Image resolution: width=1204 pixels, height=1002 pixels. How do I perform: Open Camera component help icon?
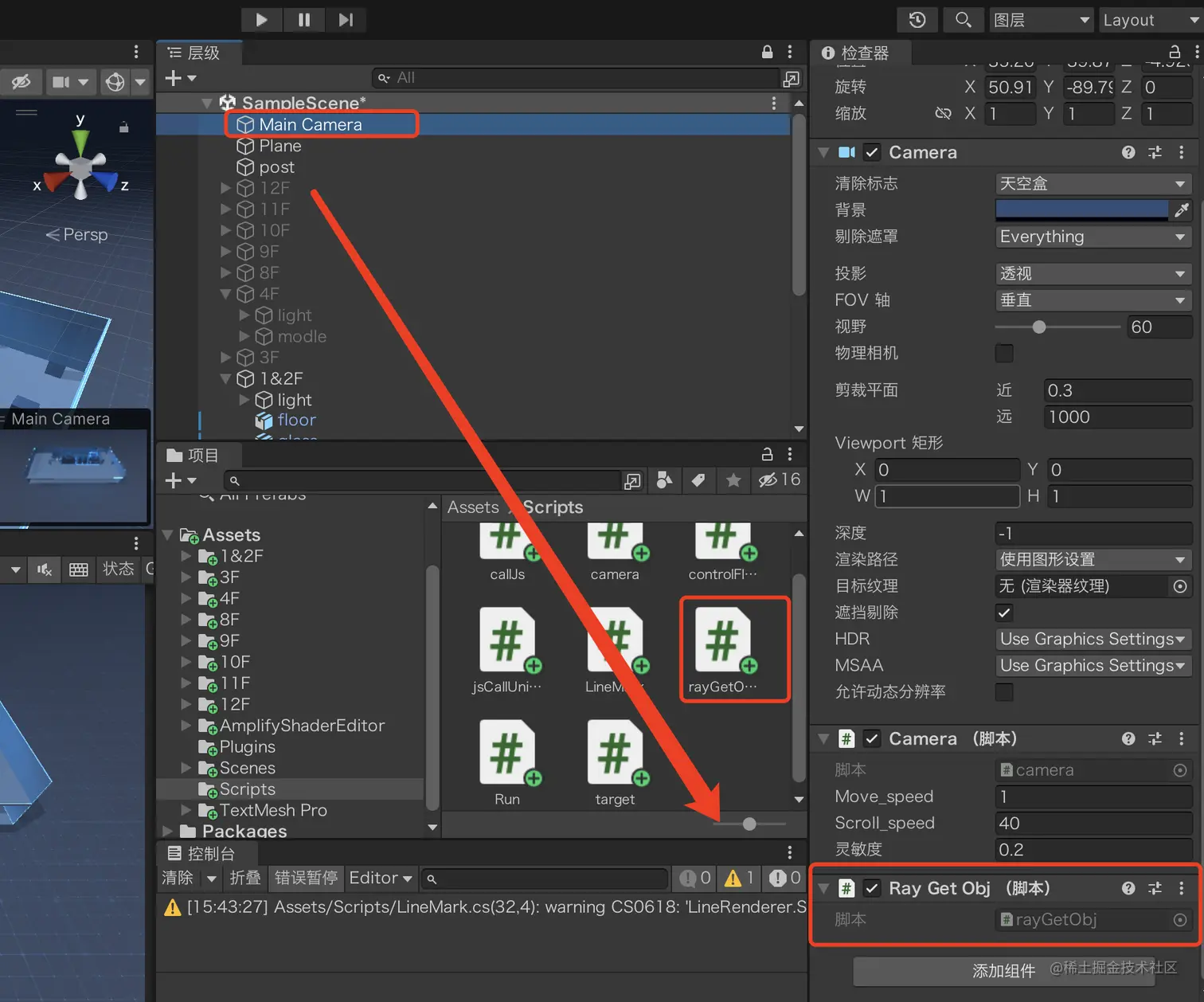[x=1128, y=152]
